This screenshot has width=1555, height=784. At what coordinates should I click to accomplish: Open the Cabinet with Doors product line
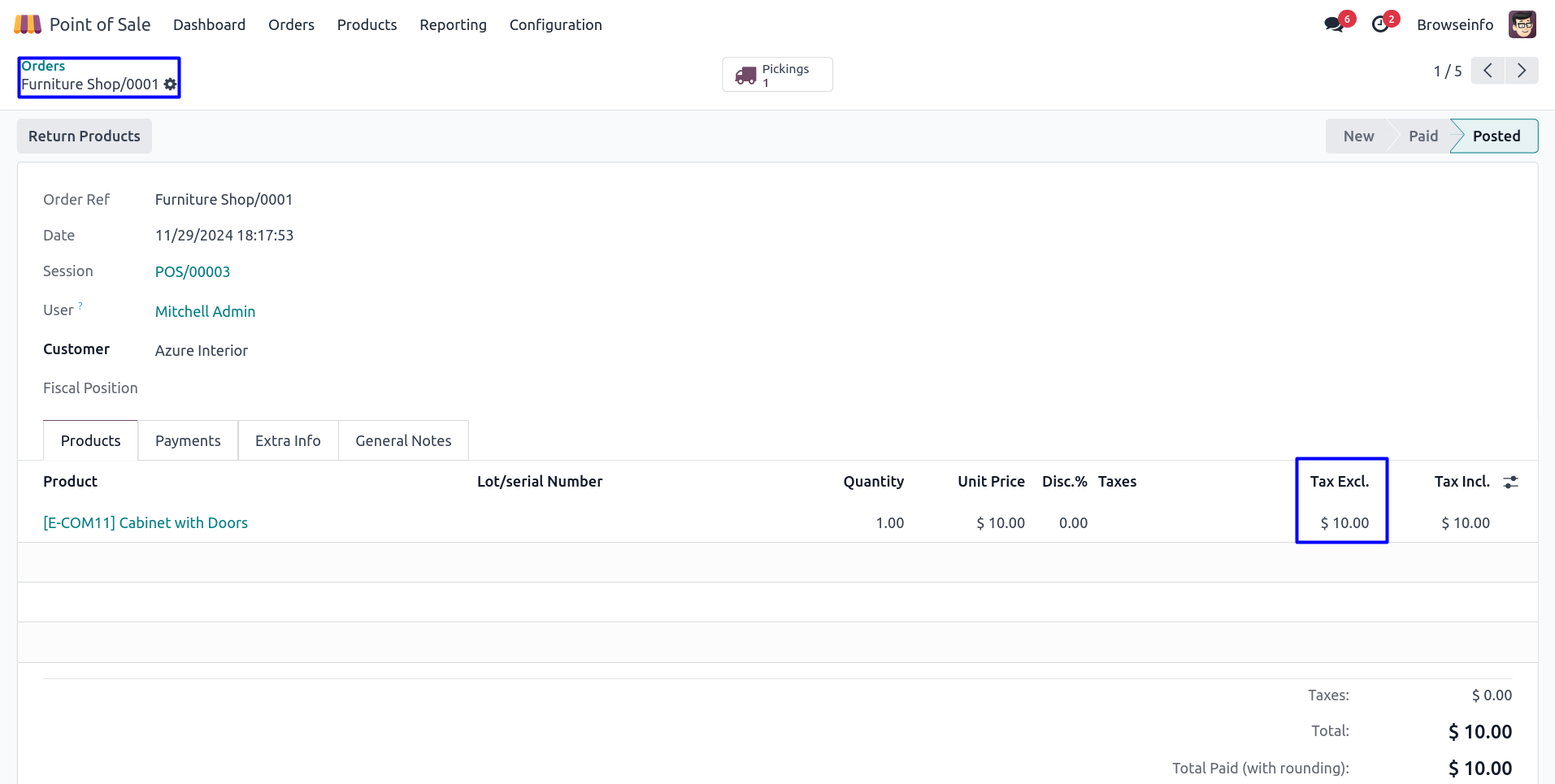(146, 522)
